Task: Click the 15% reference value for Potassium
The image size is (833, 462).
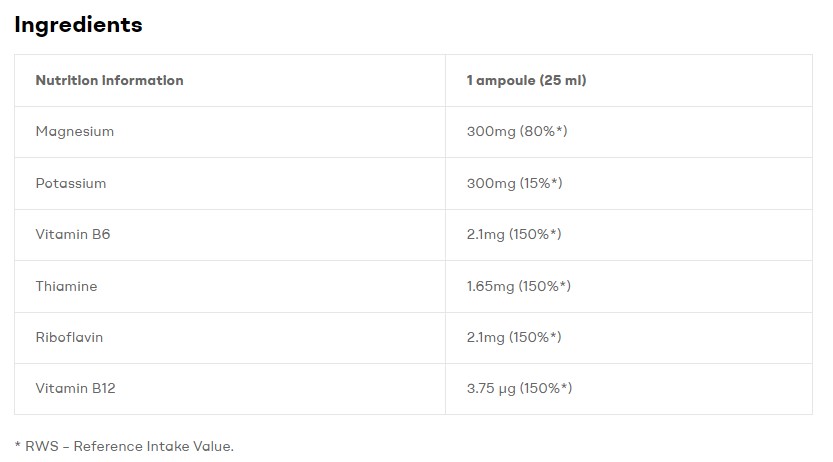Action: pos(540,183)
